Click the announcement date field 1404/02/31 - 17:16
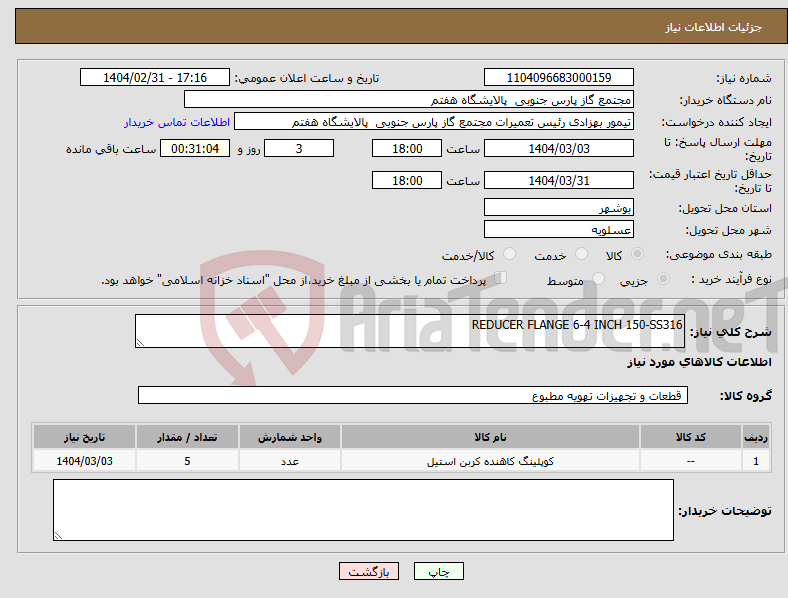 tap(155, 77)
